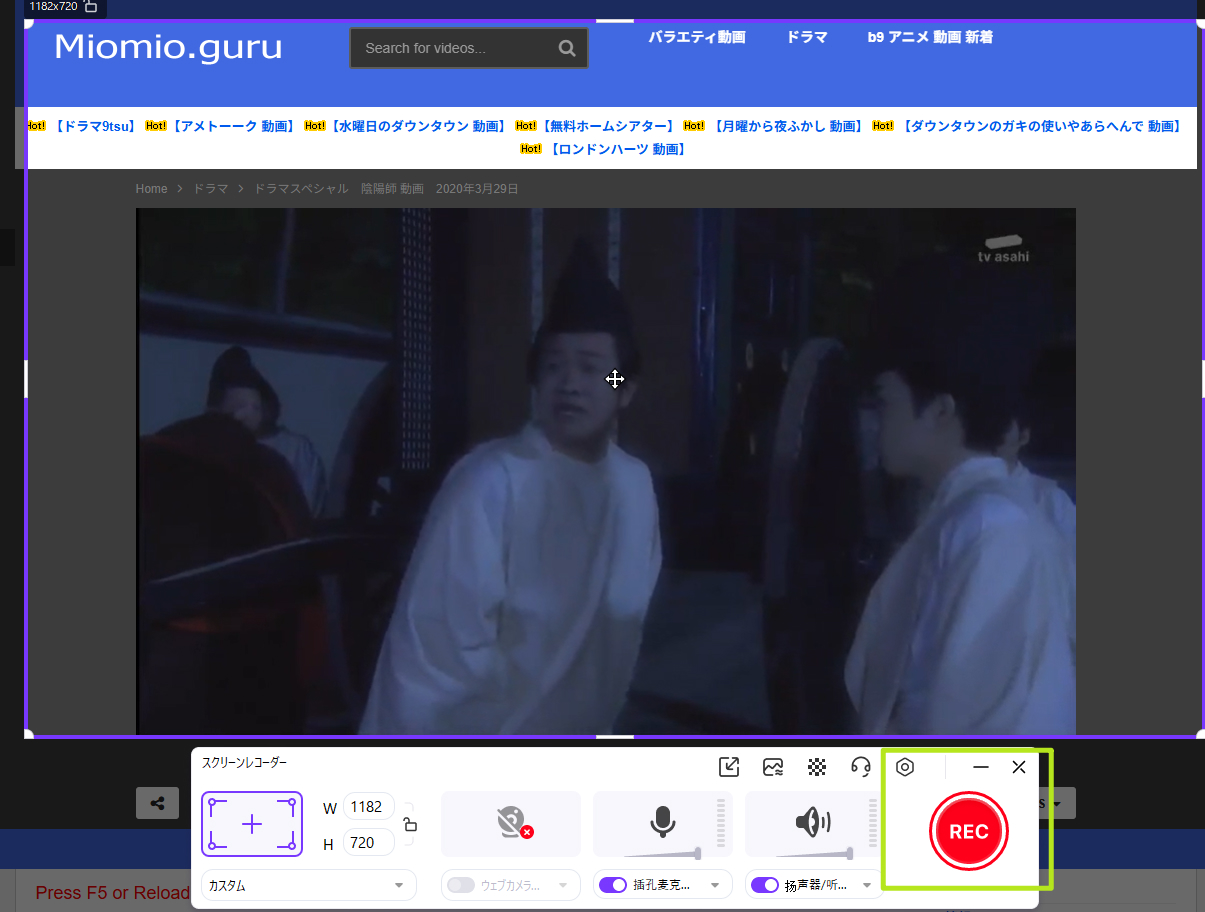1205x912 pixels.
Task: Click the disabled webcam icon tile
Action: tap(511, 824)
